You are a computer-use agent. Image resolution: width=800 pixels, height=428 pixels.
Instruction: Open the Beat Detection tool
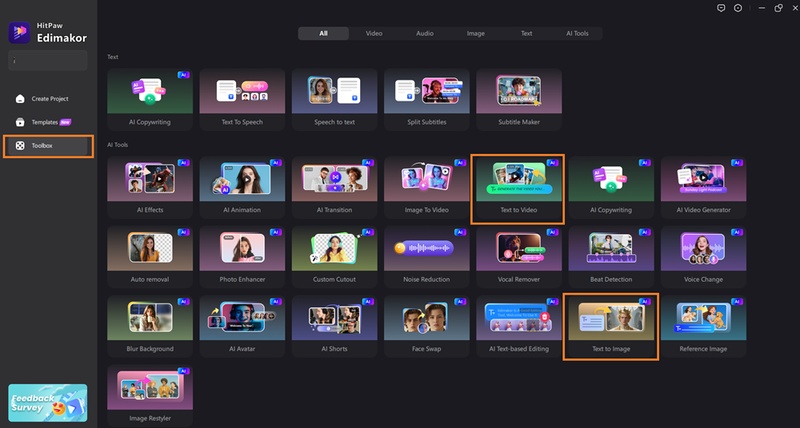click(611, 257)
